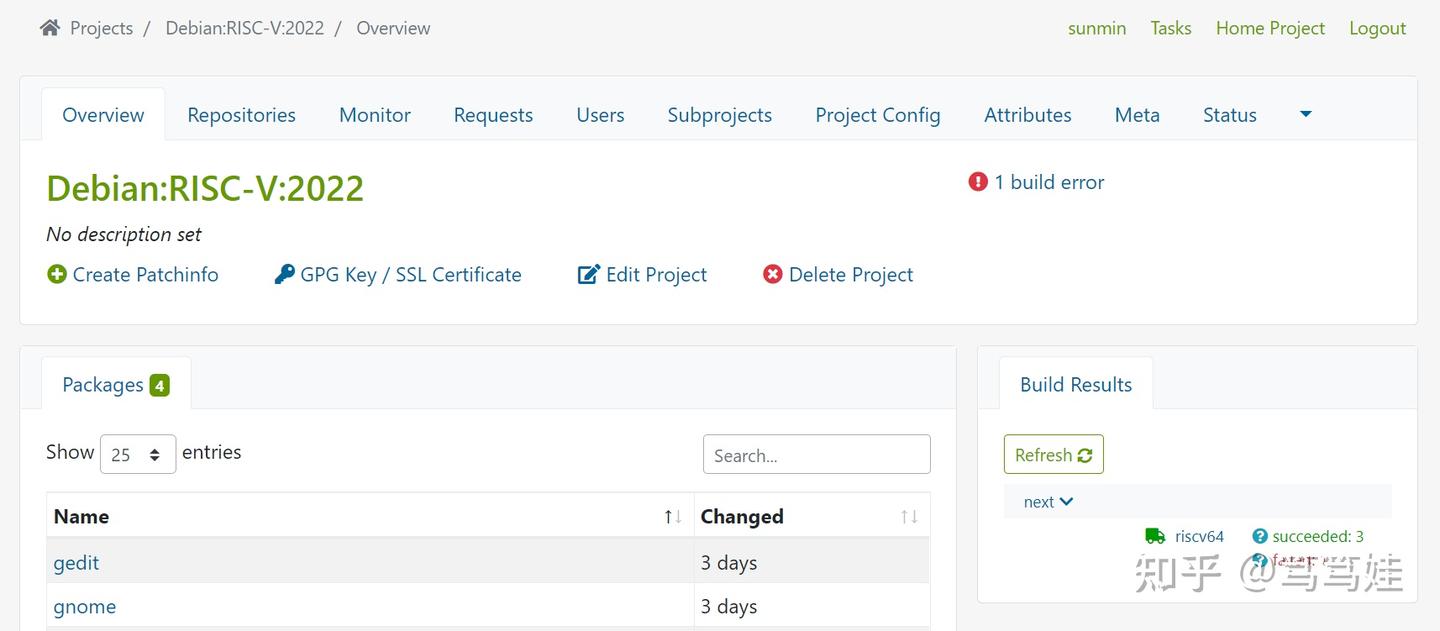Sort packages by the Changed column
Viewport: 1440px width, 631px height.
point(909,517)
